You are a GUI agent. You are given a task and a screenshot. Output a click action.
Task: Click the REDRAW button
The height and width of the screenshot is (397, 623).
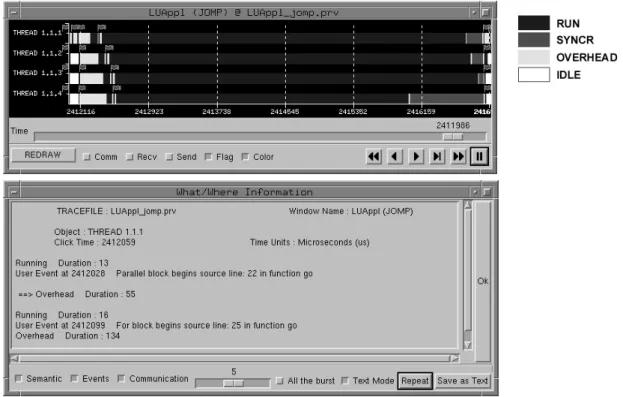(43, 155)
